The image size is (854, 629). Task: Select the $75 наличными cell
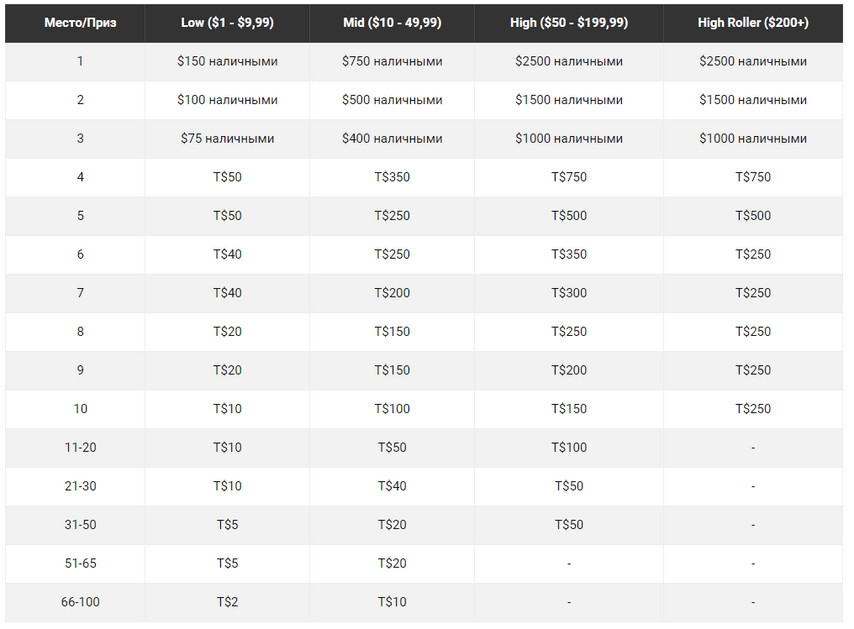click(227, 138)
